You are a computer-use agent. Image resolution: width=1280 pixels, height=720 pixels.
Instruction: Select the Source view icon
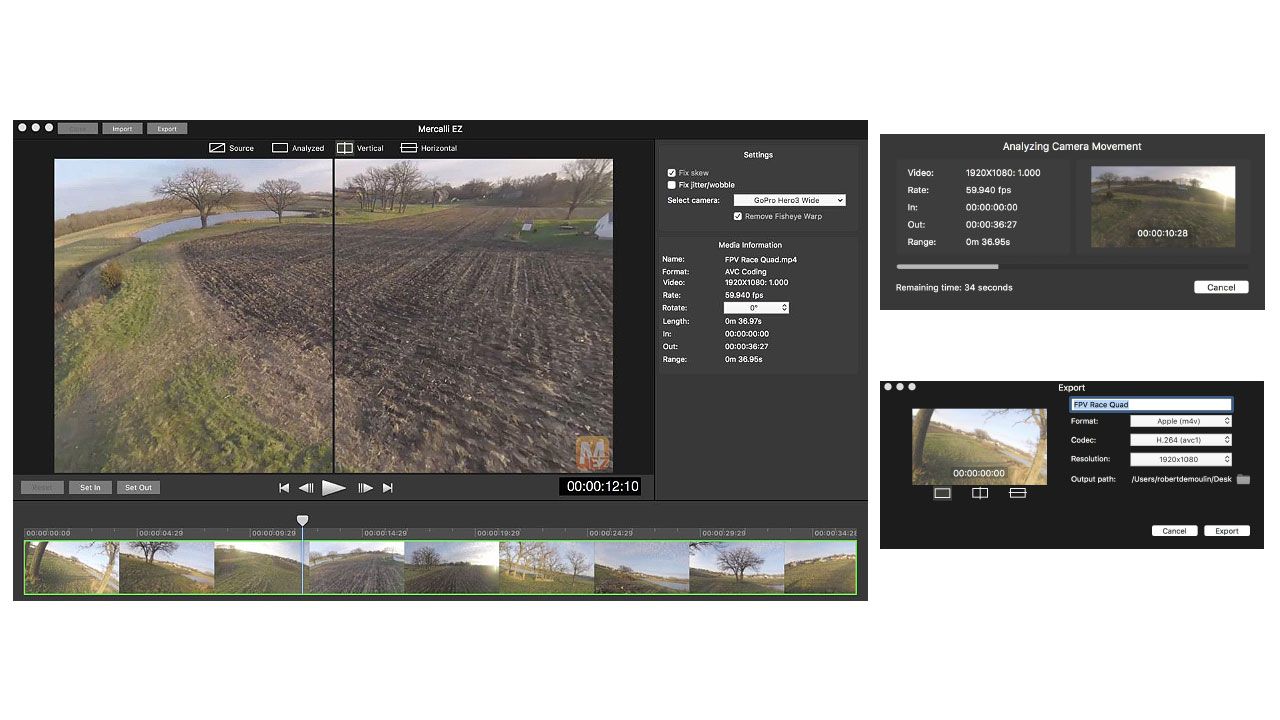click(217, 148)
